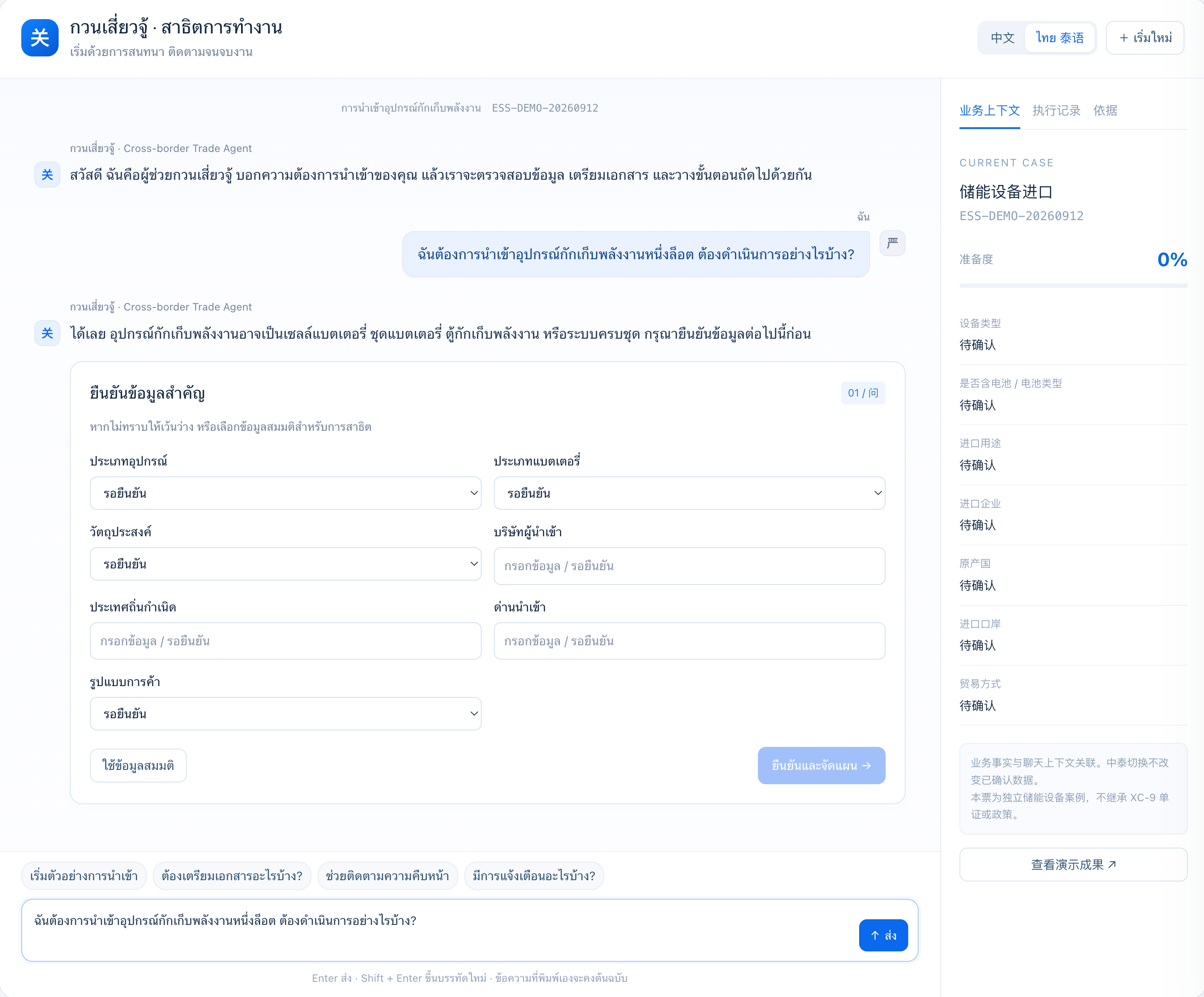Image resolution: width=1204 pixels, height=997 pixels.
Task: Open the 业务上下文 tab
Action: point(989,111)
